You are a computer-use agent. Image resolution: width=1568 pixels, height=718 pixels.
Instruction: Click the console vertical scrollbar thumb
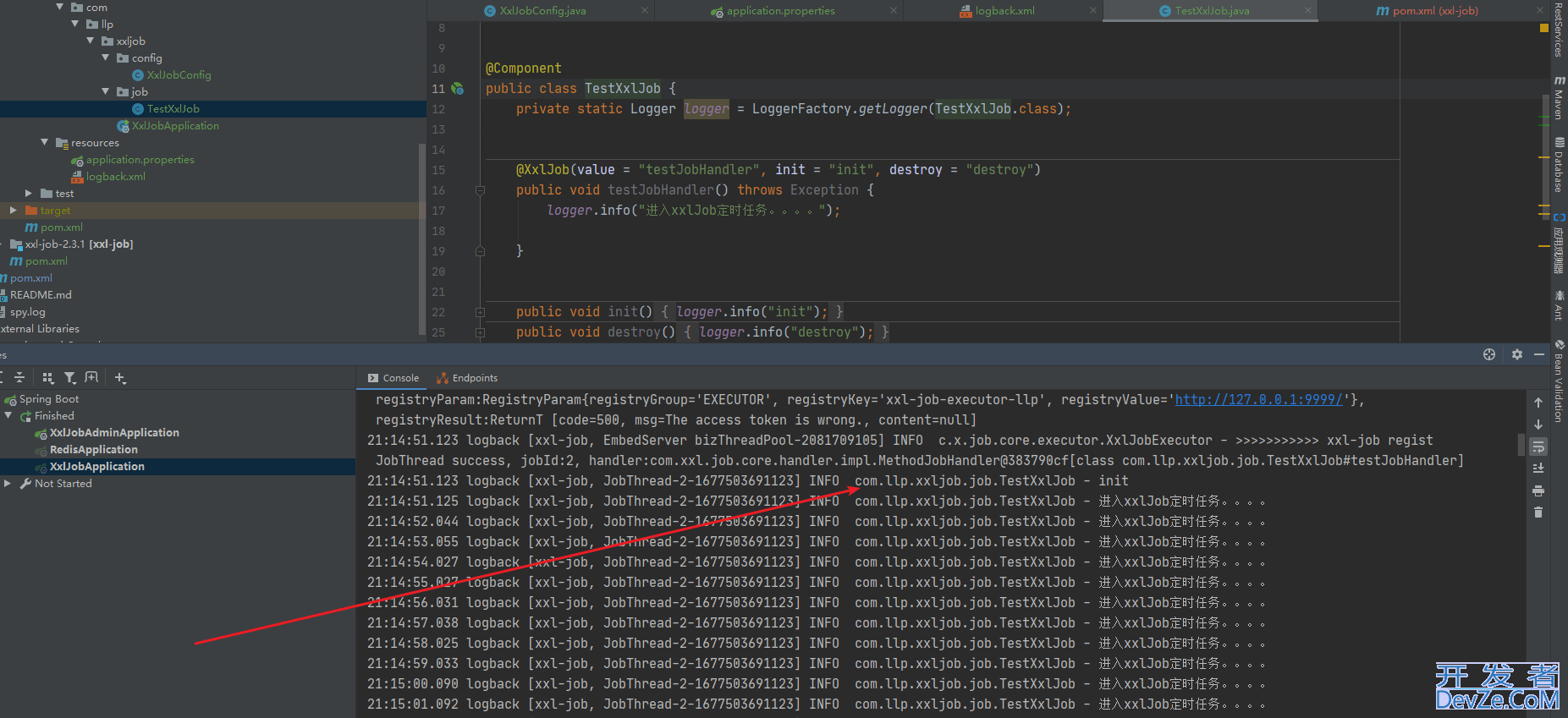[1521, 445]
